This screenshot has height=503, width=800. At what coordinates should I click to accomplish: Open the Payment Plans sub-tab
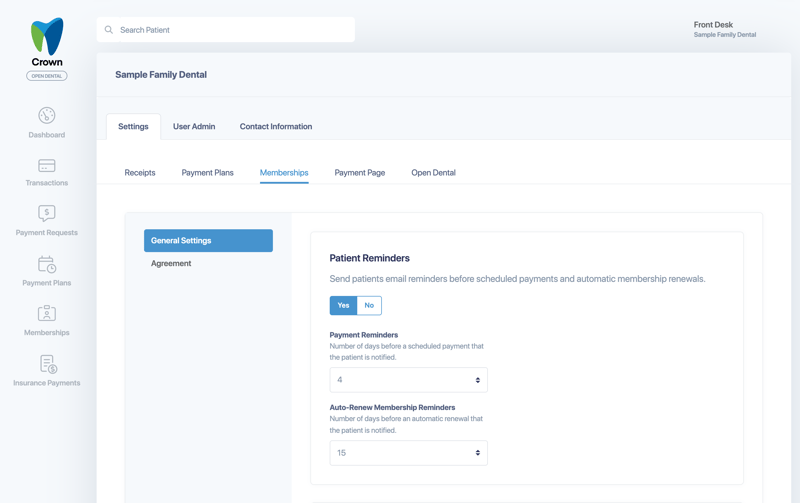coord(208,172)
